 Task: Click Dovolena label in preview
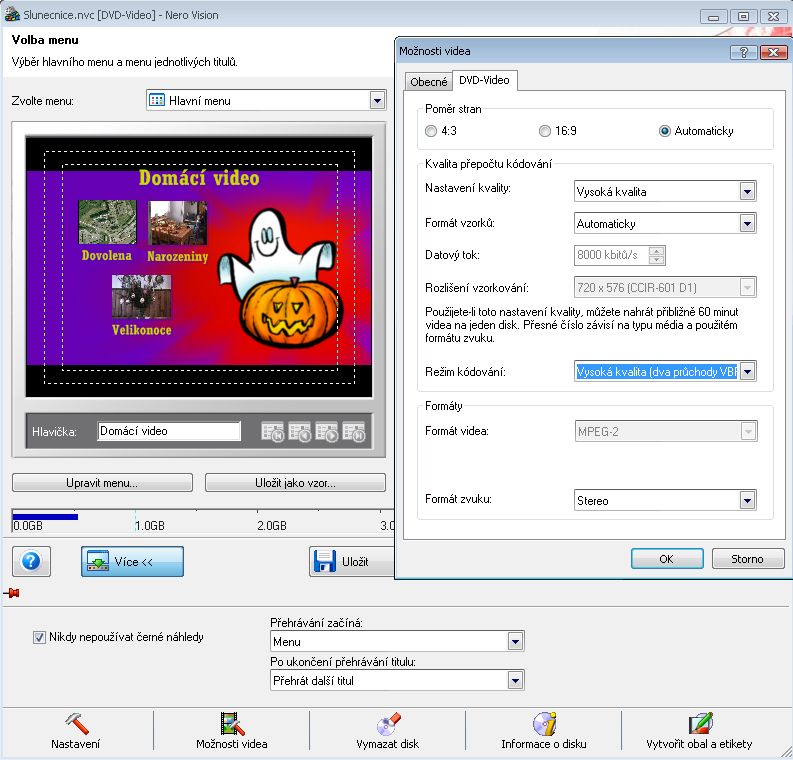[107, 255]
